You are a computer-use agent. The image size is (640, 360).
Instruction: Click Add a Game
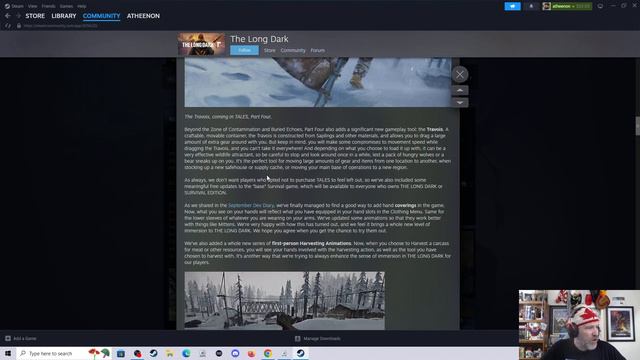tap(21, 338)
